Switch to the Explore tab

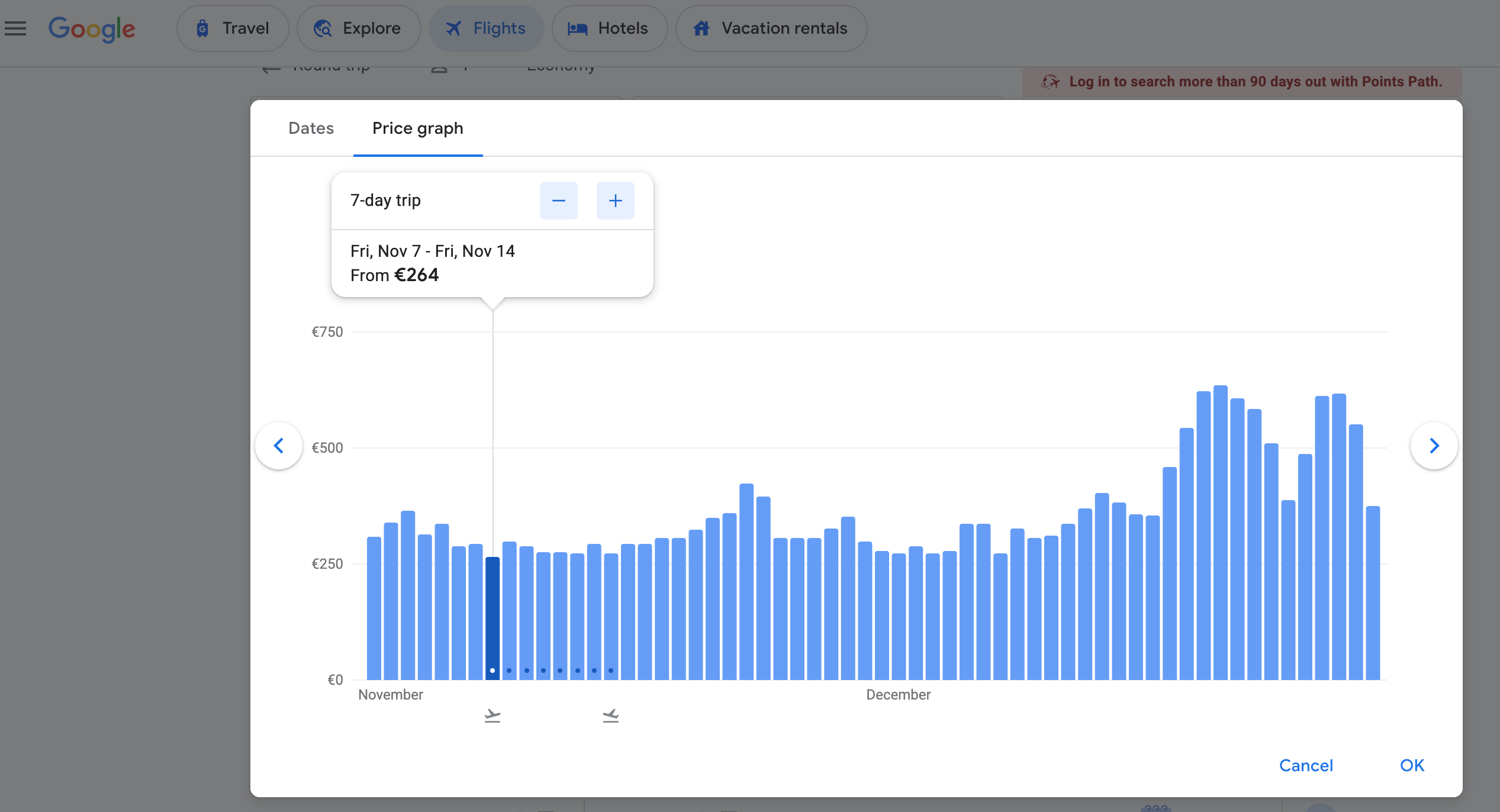coord(359,28)
